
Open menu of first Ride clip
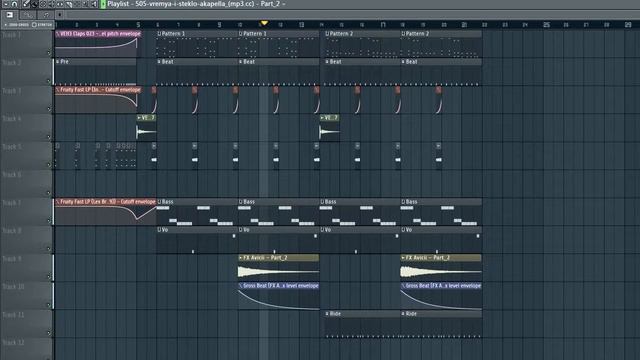(327, 314)
